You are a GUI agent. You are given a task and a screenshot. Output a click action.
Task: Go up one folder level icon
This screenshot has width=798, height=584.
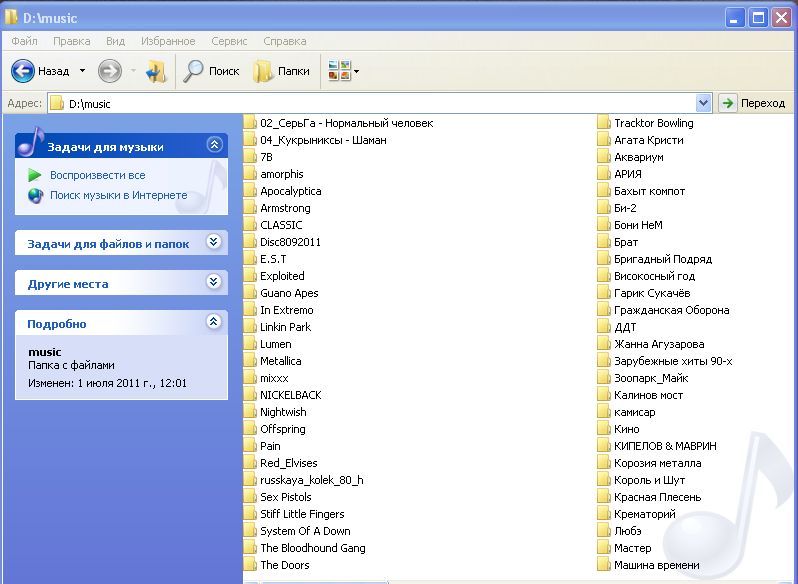(156, 71)
